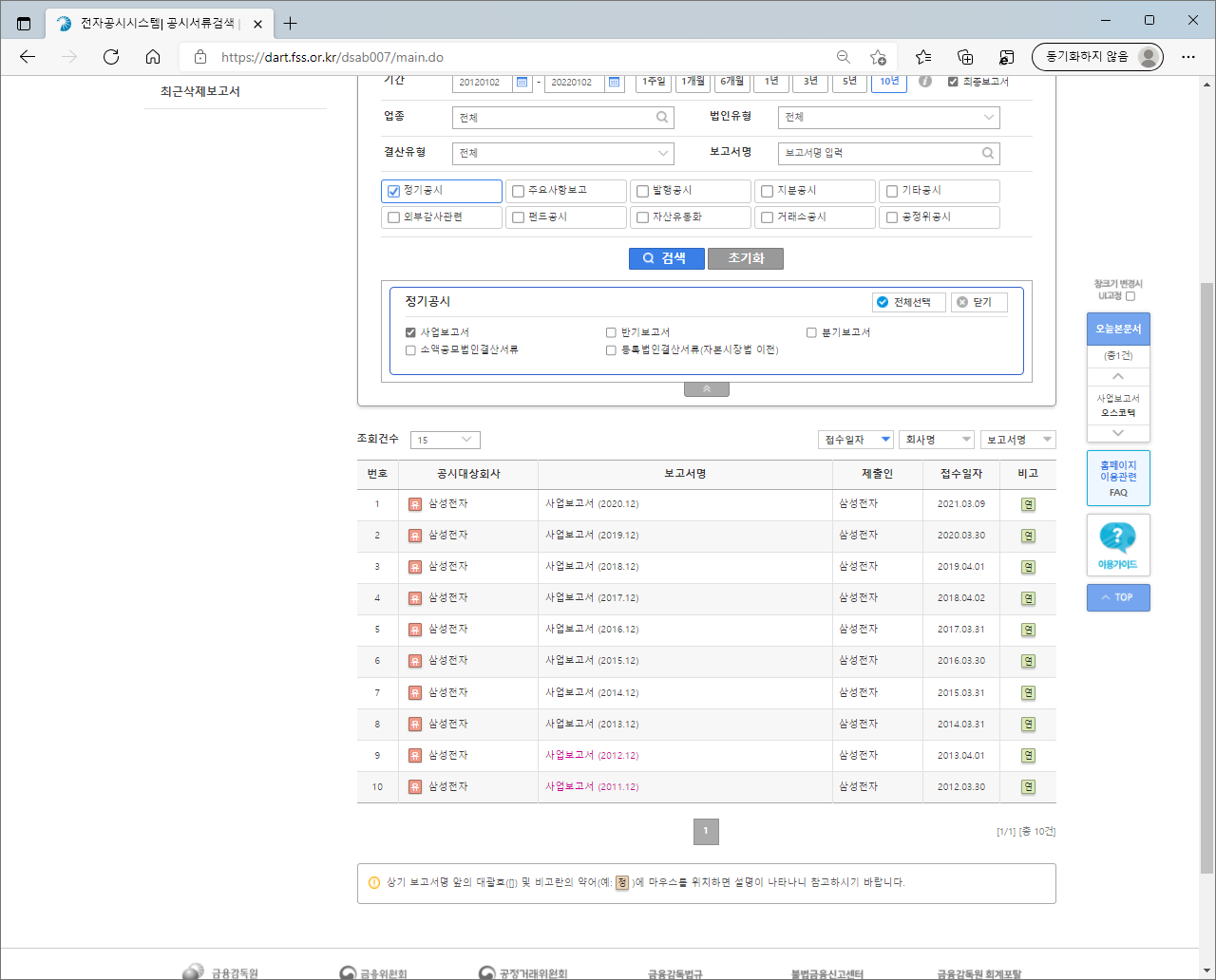Select the 3년 period tab

pyautogui.click(x=810, y=82)
